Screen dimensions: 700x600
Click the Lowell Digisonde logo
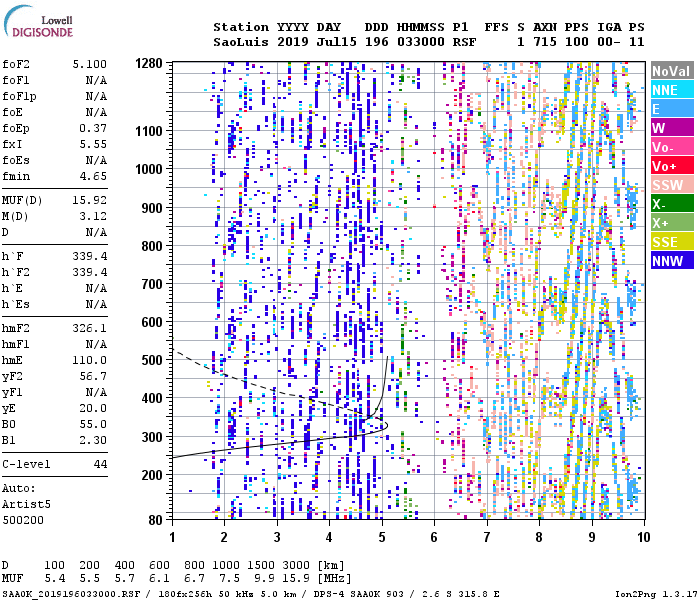coord(38,22)
